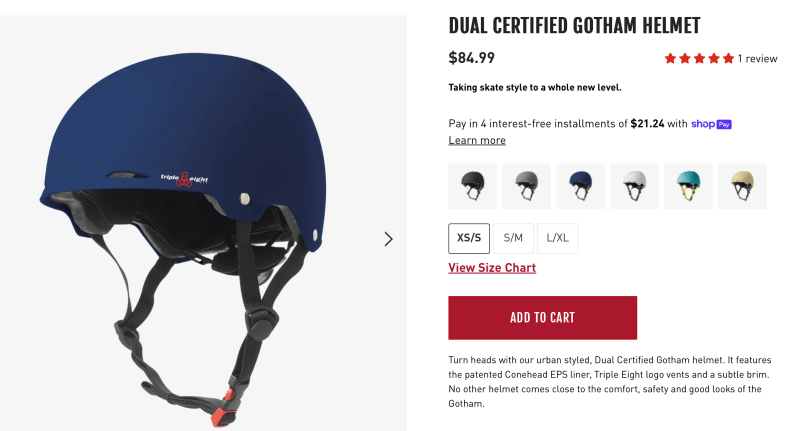Viewport: 798px width, 431px height.
Task: Add the Gotham helmet to cart
Action: click(543, 318)
